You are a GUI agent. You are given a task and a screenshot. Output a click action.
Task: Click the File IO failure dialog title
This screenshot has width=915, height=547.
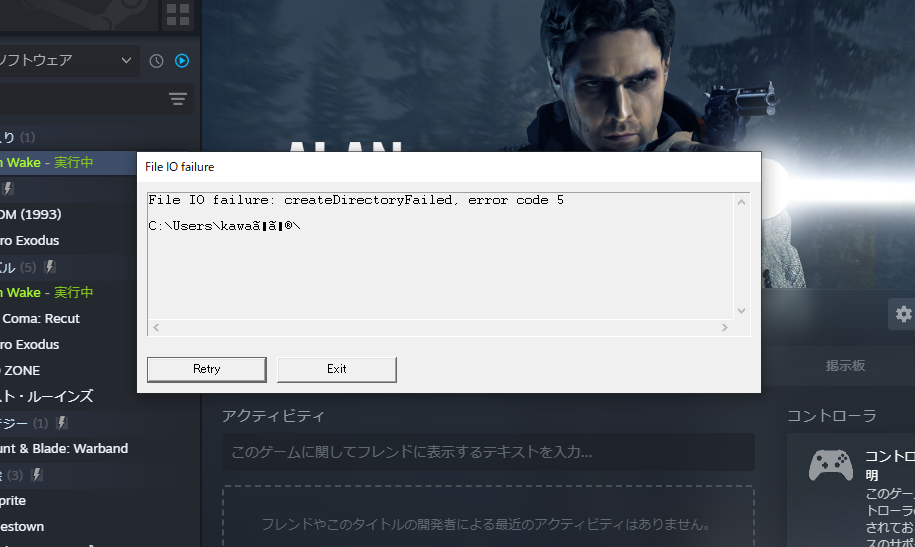click(x=180, y=167)
